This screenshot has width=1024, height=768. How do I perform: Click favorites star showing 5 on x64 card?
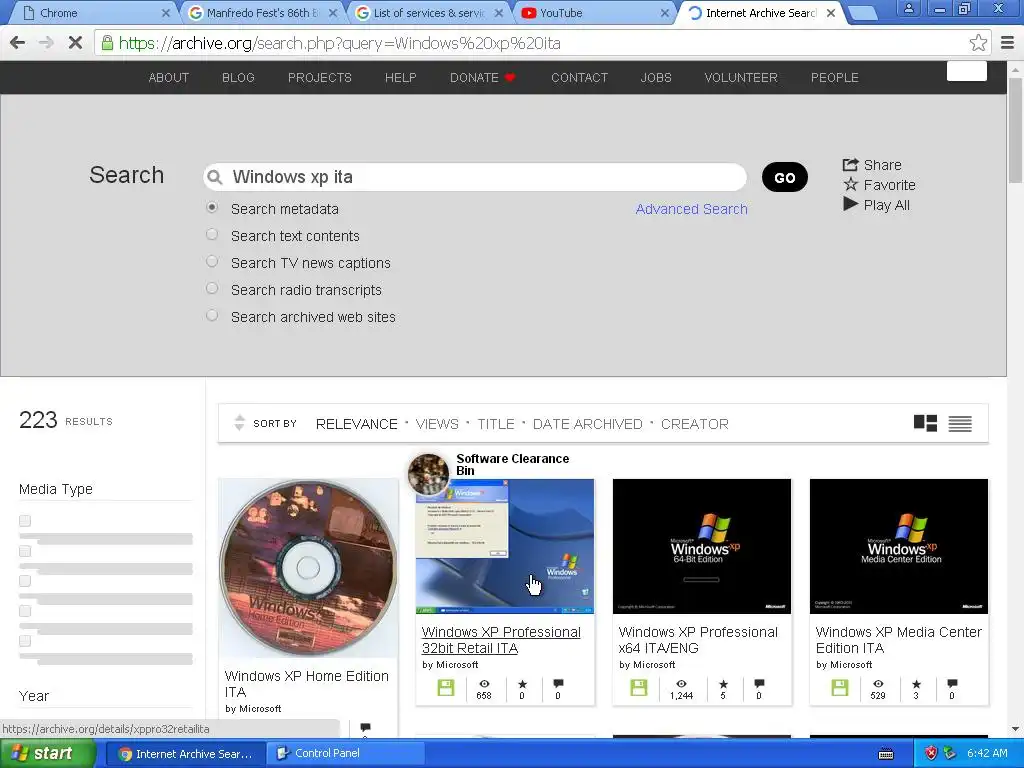point(723,684)
